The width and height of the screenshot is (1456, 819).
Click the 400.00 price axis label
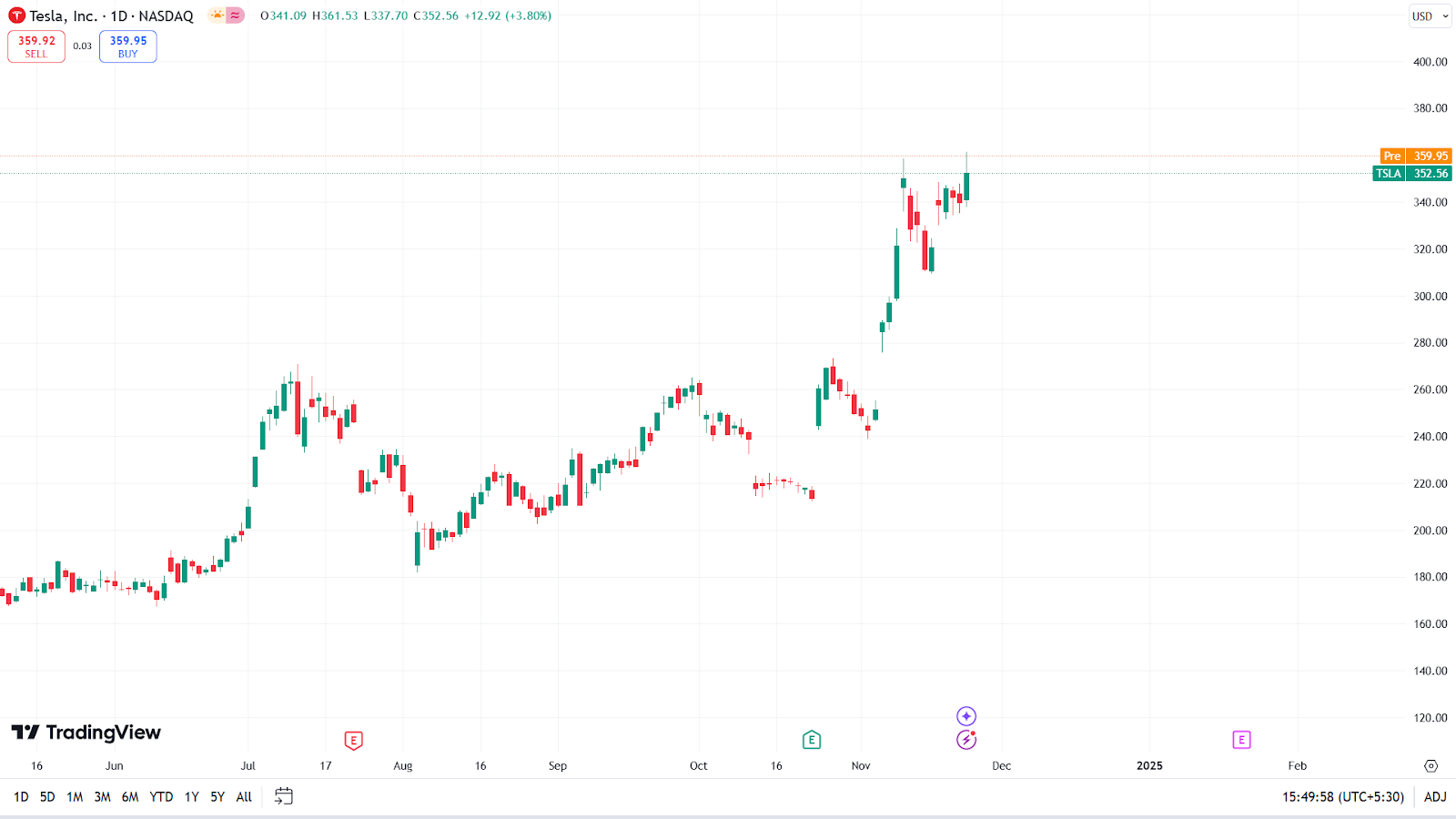pyautogui.click(x=1430, y=62)
